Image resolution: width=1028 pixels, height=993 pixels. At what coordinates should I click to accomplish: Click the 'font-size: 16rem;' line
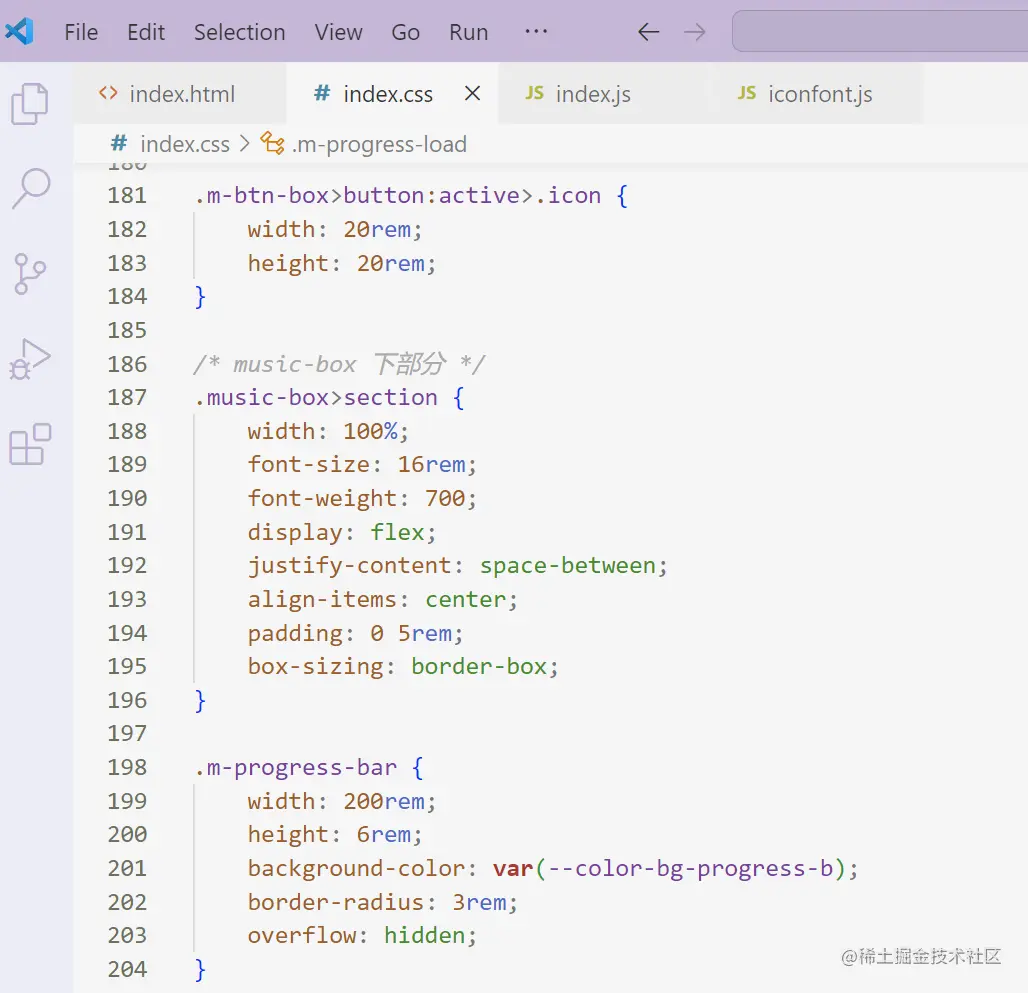pyautogui.click(x=362, y=465)
